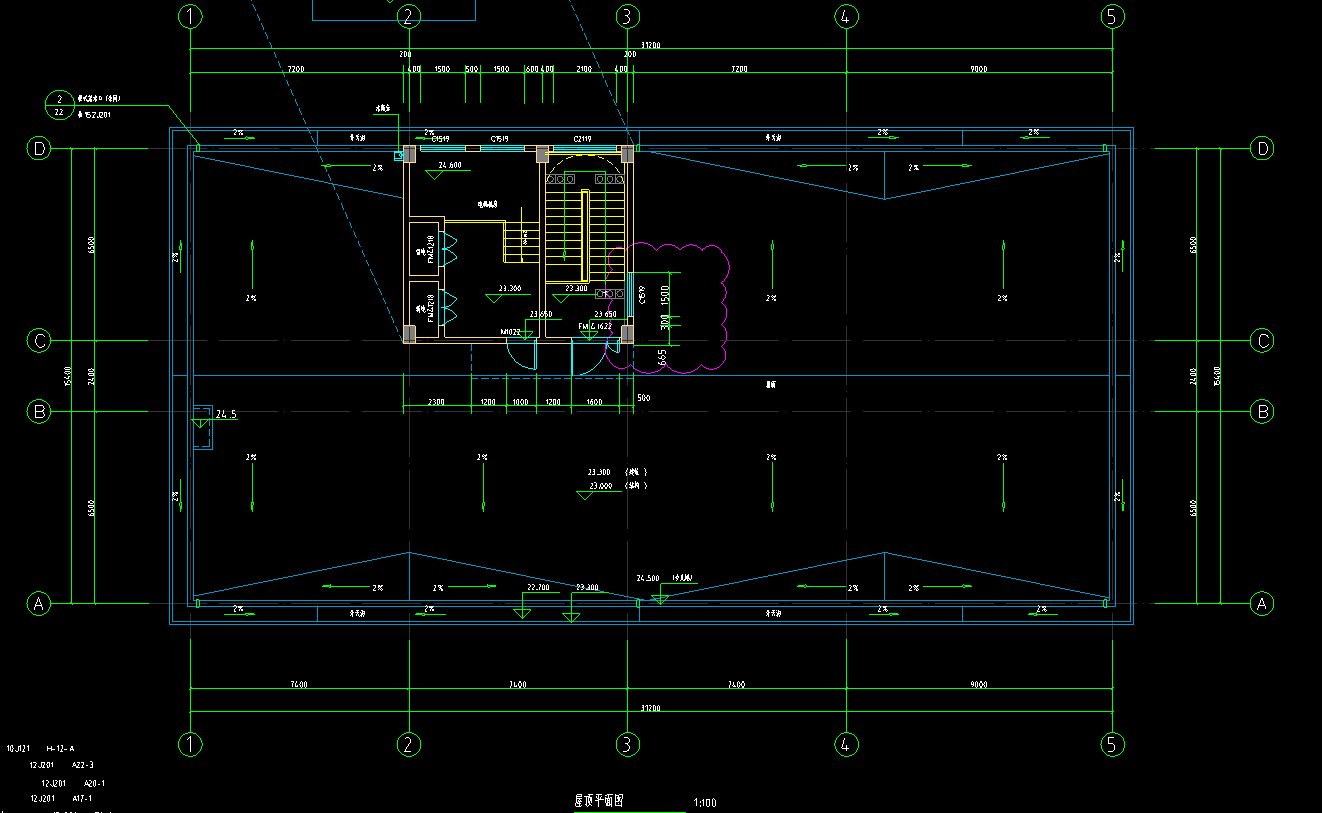Click the 1500 dimension text in revision cloud

pyautogui.click(x=666, y=297)
